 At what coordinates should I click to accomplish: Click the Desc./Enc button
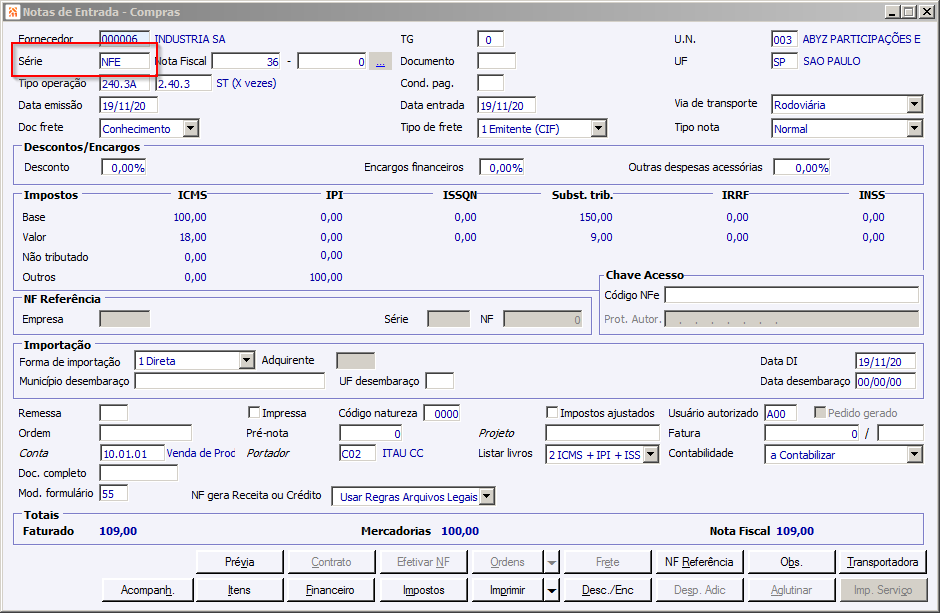point(607,590)
